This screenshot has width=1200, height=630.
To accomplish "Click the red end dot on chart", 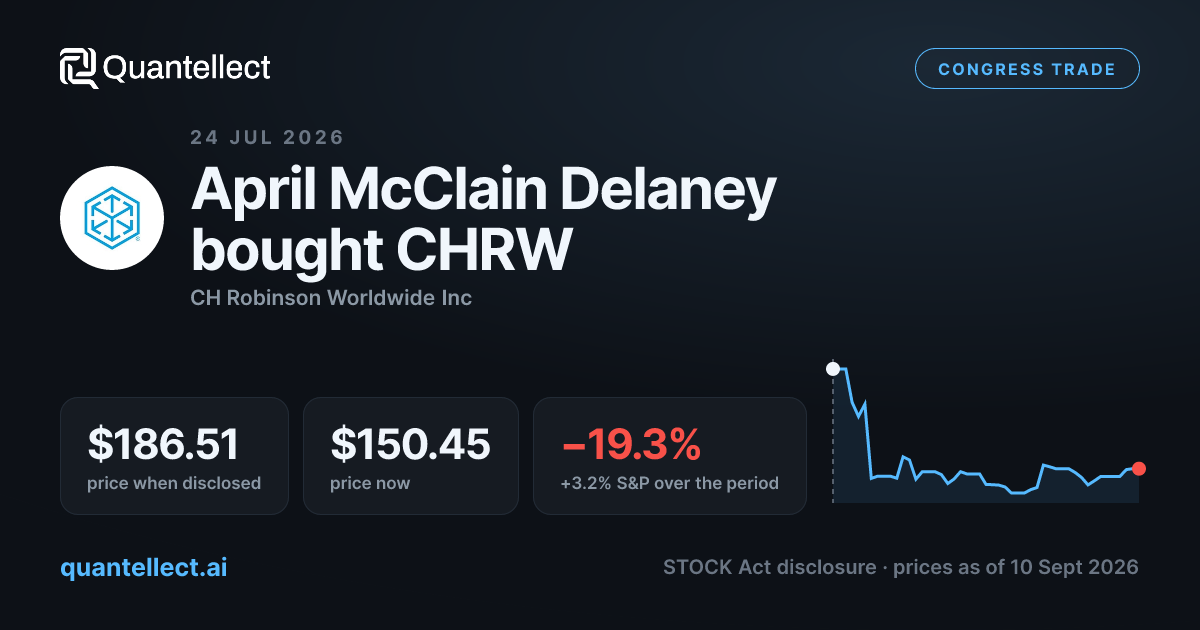I will pos(1138,468).
